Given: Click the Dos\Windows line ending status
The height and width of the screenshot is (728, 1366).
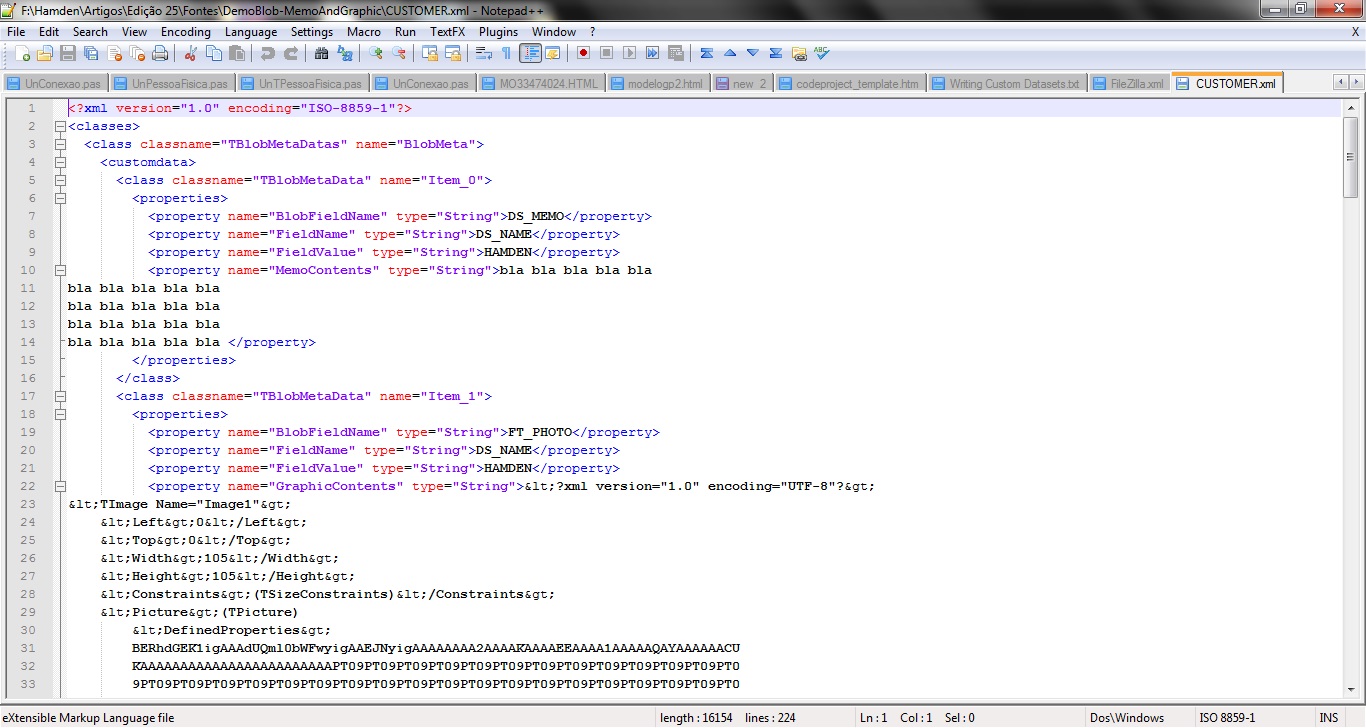Looking at the screenshot, I should tap(1126, 718).
